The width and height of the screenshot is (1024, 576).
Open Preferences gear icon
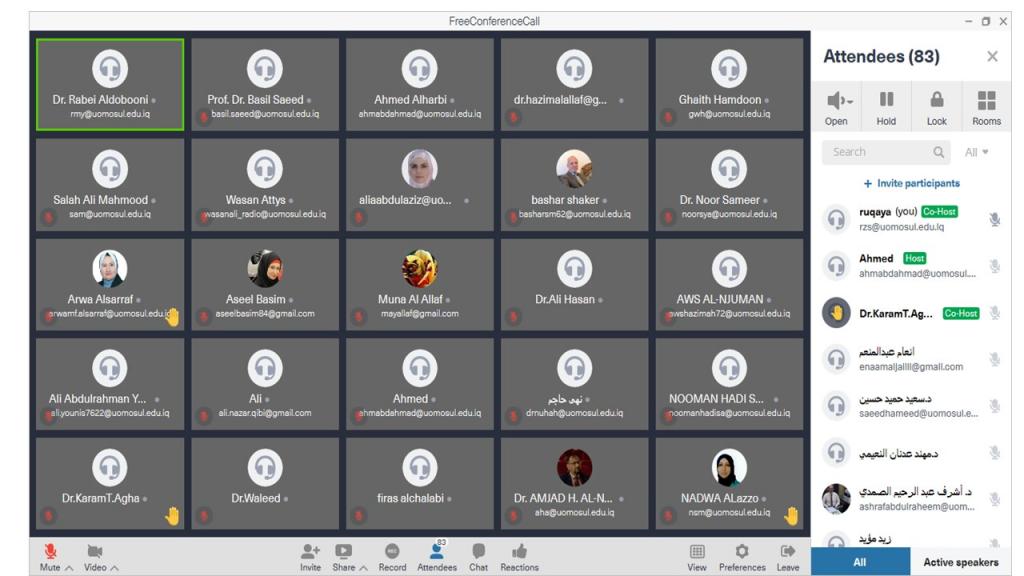point(741,552)
